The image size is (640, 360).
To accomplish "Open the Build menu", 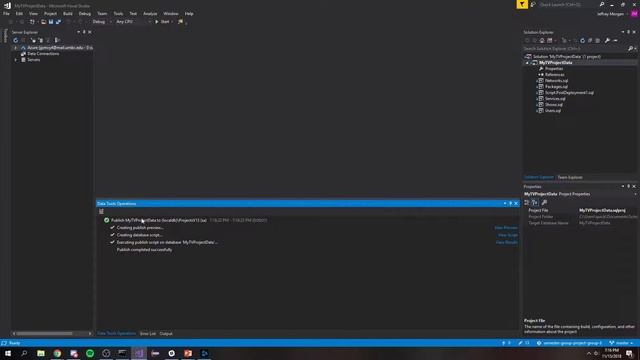I will [68, 13].
